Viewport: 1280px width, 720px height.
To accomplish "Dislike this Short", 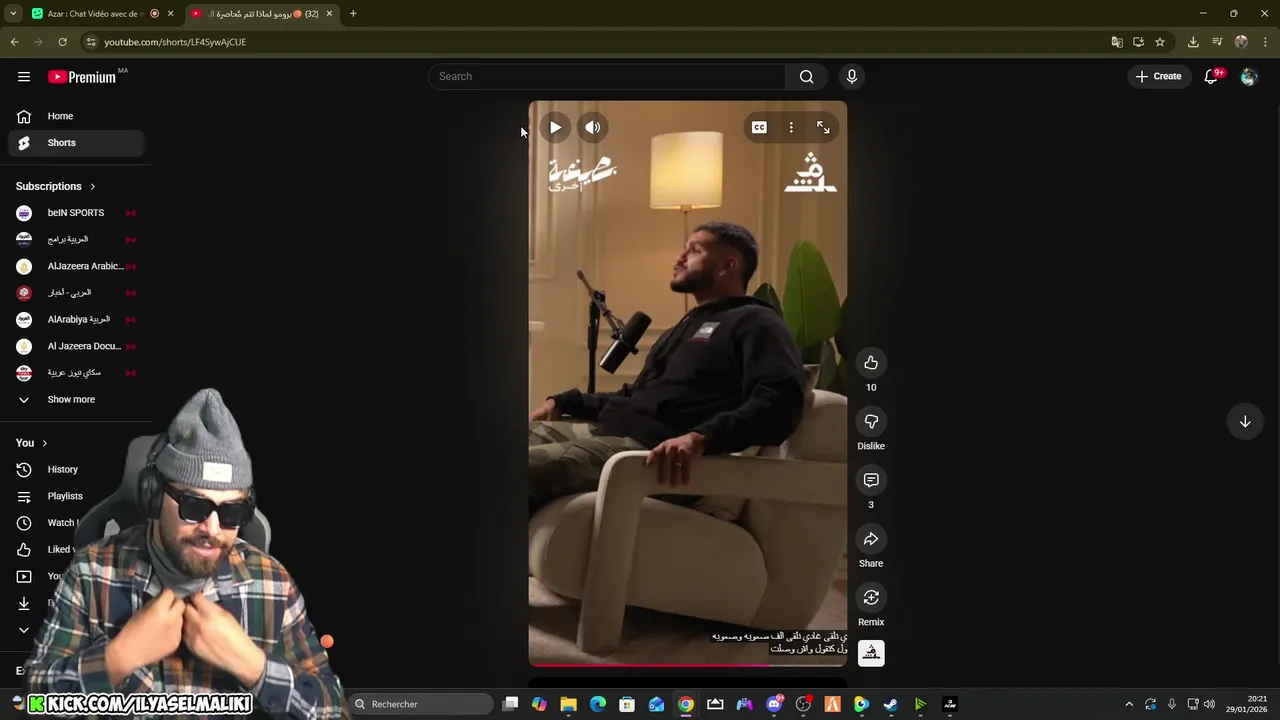I will point(871,421).
